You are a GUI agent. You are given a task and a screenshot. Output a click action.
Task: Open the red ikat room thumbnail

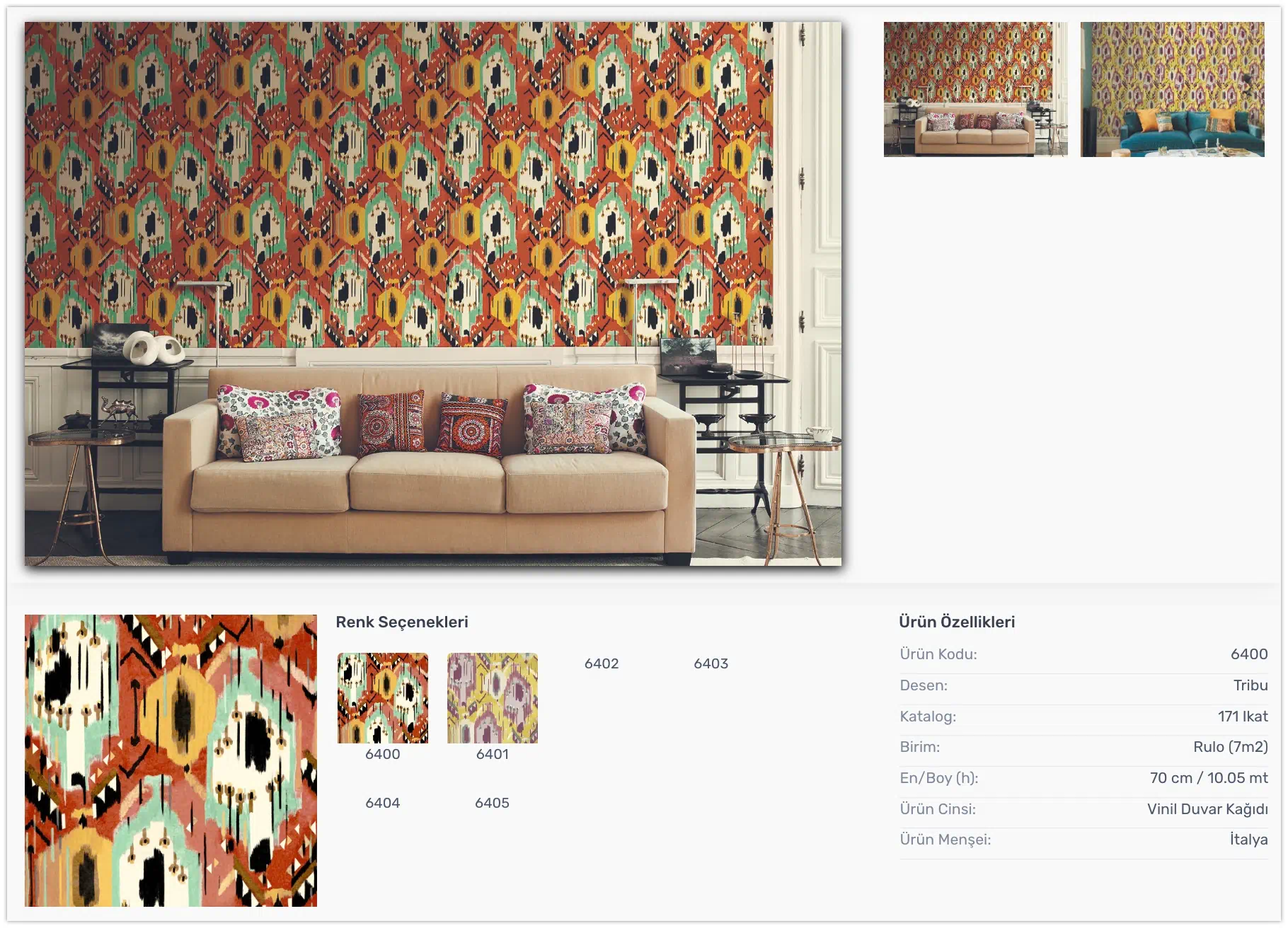pyautogui.click(x=975, y=89)
